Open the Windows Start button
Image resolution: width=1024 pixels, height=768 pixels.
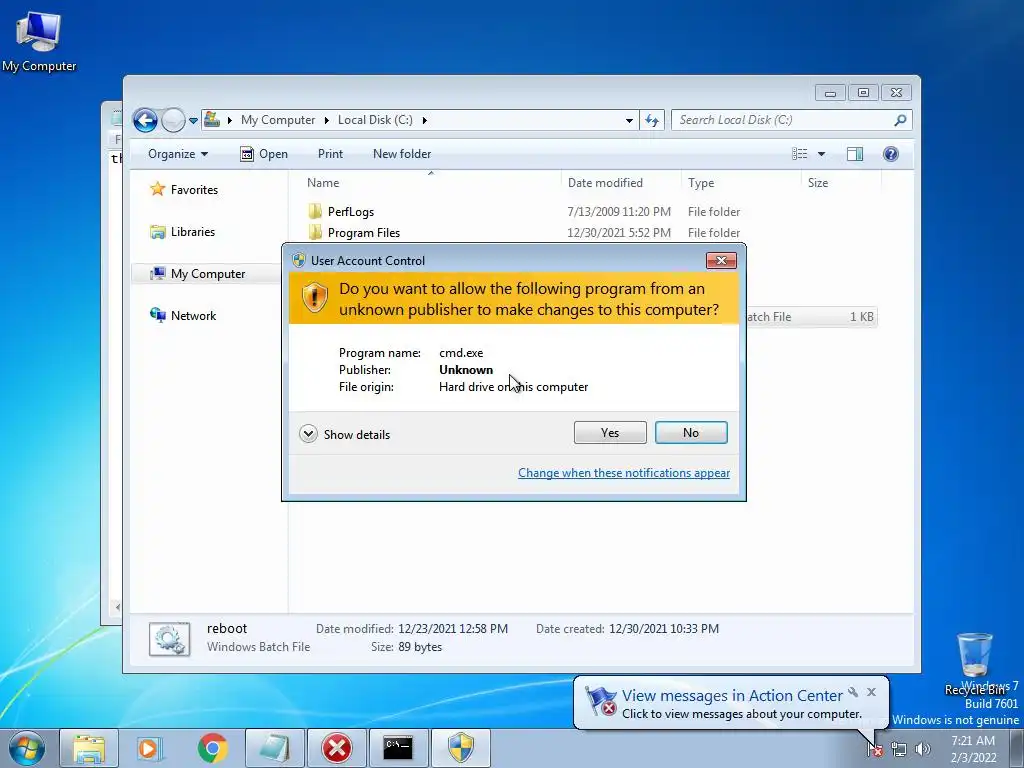[27, 748]
